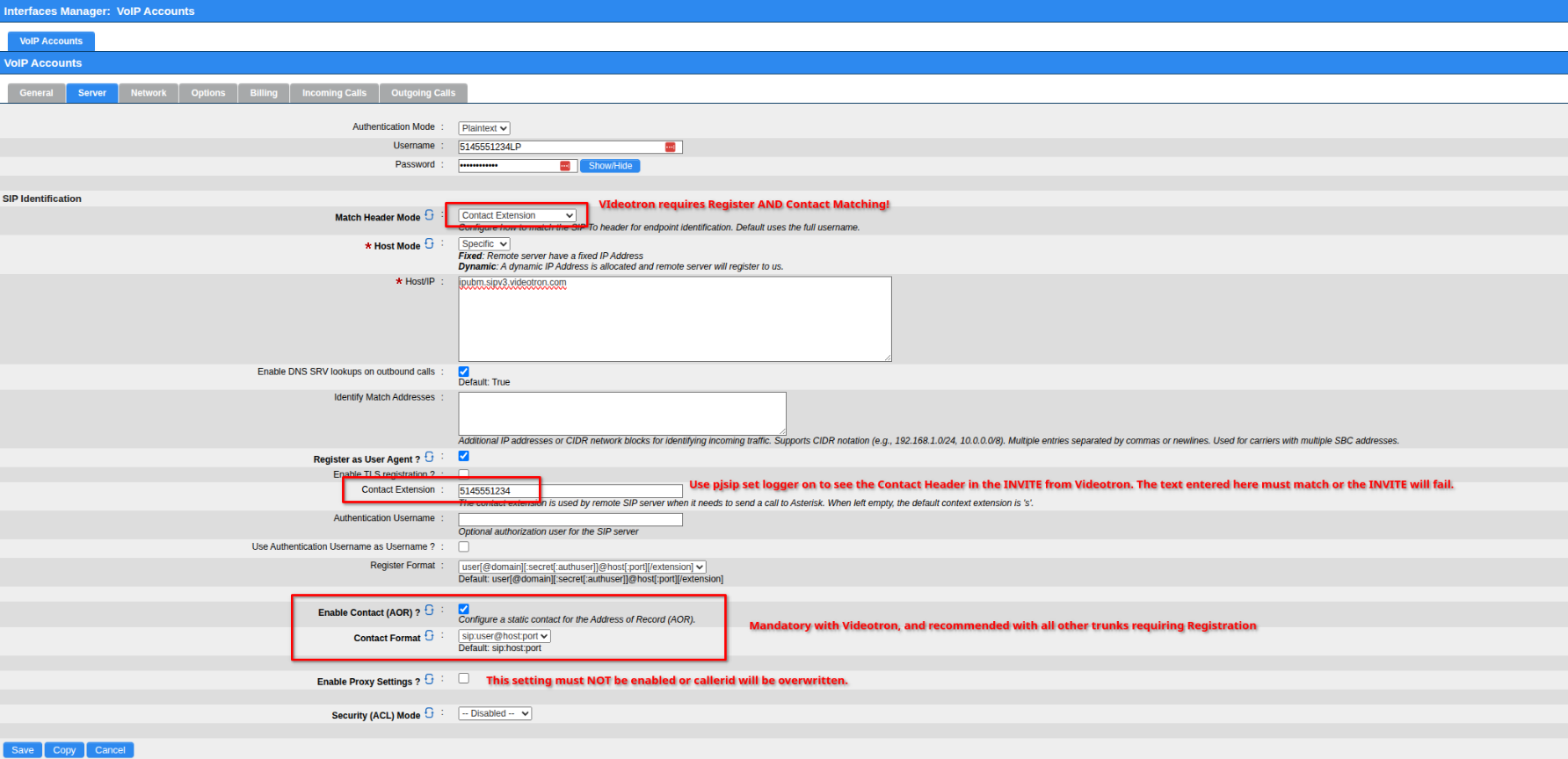Open the Outgoing Calls tab
The image size is (1568, 759).
tap(423, 93)
